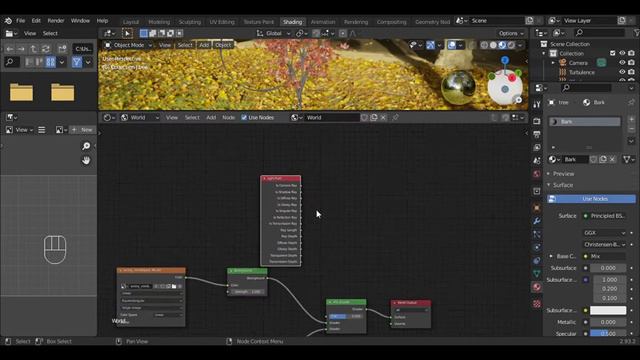The image size is (640, 360).
Task: Click the World datablock name field
Action: click(332, 118)
